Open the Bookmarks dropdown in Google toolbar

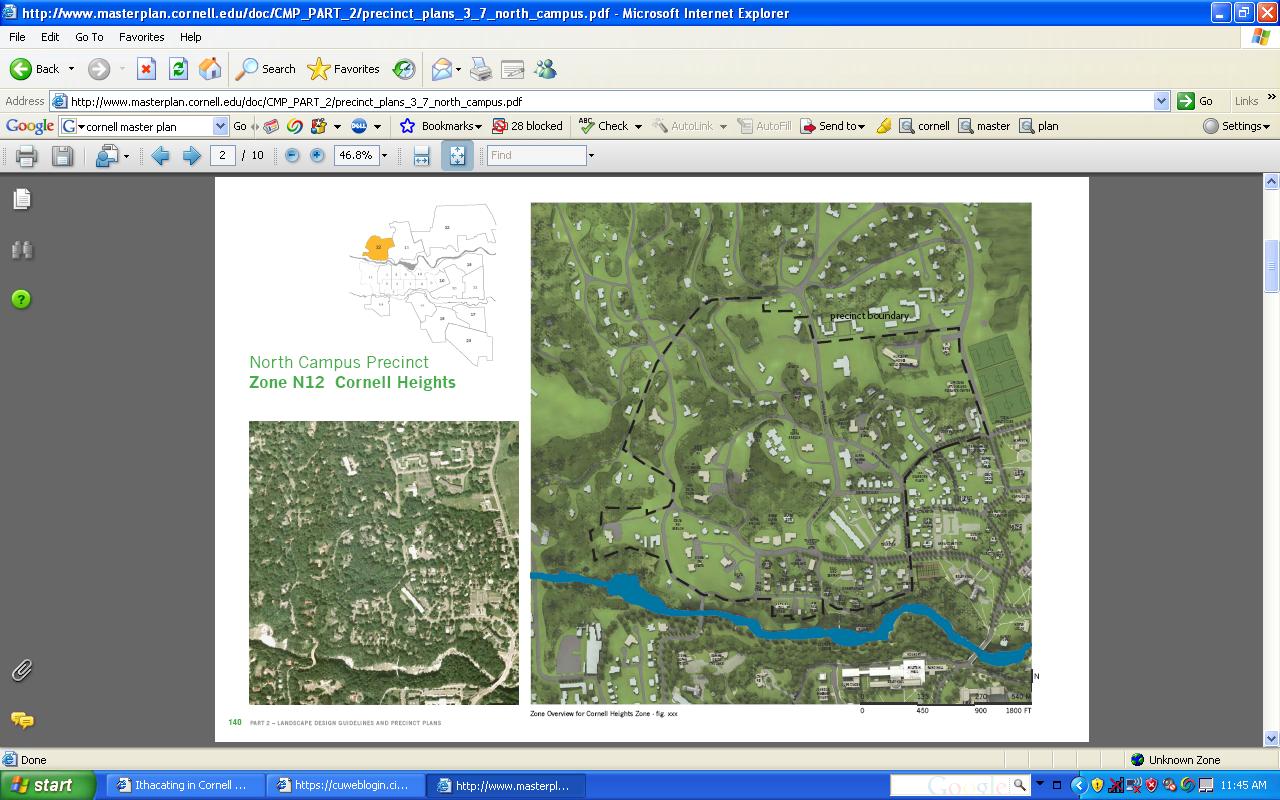441,126
